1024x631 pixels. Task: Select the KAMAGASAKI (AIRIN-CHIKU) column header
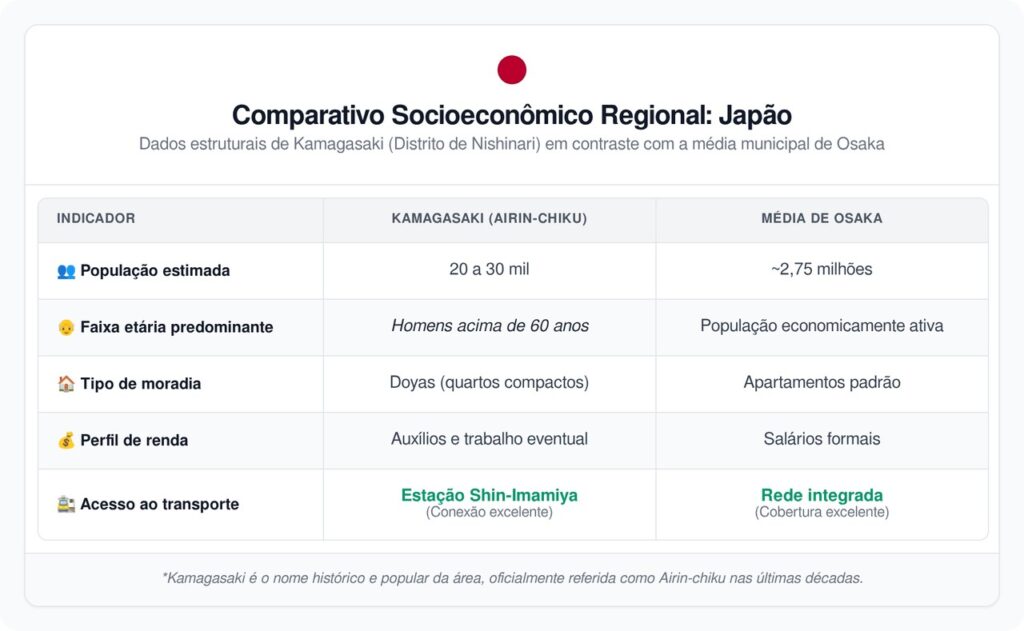[489, 218]
